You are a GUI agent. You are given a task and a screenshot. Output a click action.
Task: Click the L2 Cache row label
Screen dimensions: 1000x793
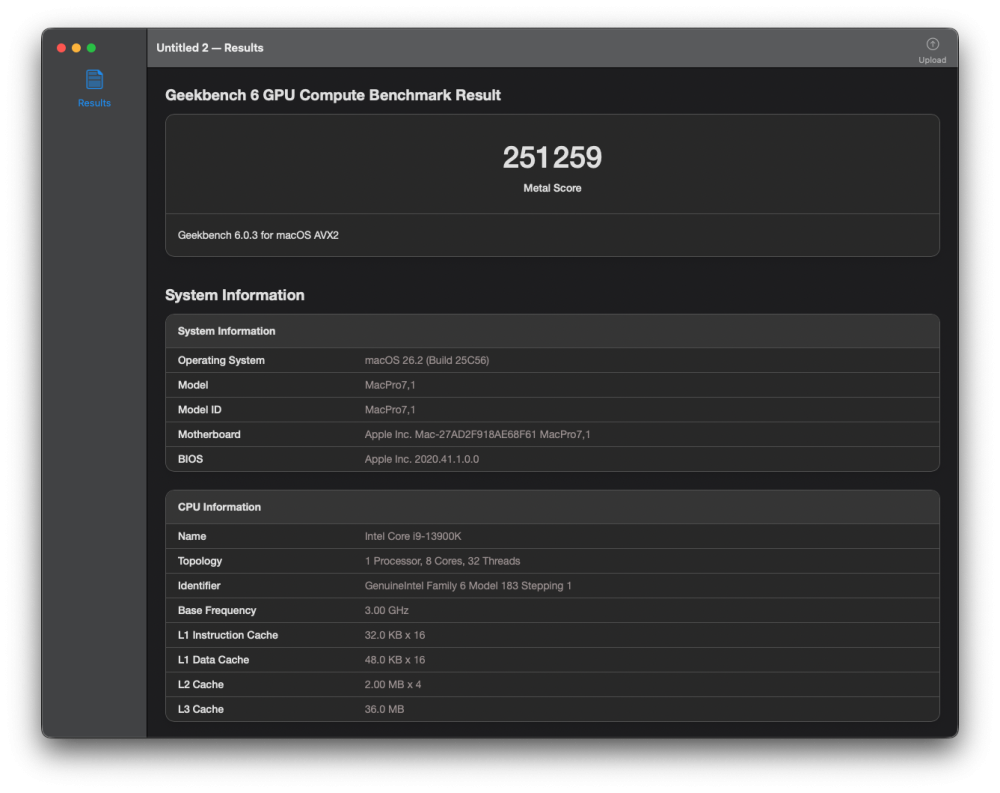(x=200, y=685)
